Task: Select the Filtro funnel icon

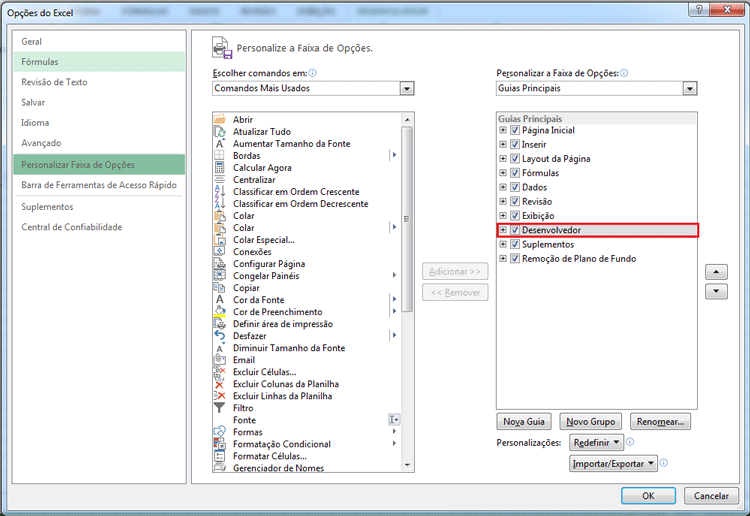Action: 220,408
